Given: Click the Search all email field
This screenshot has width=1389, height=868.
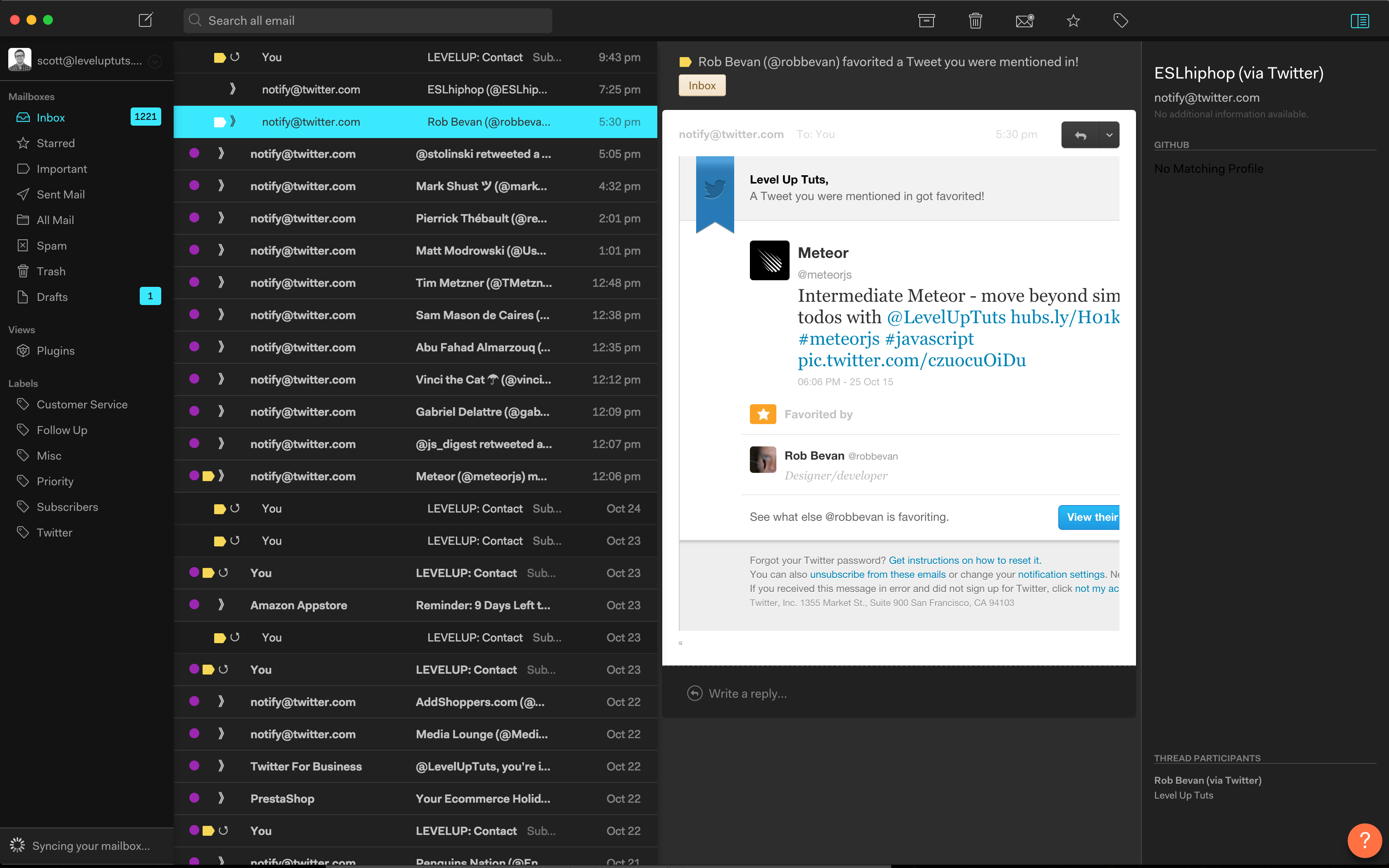Looking at the screenshot, I should click(368, 21).
